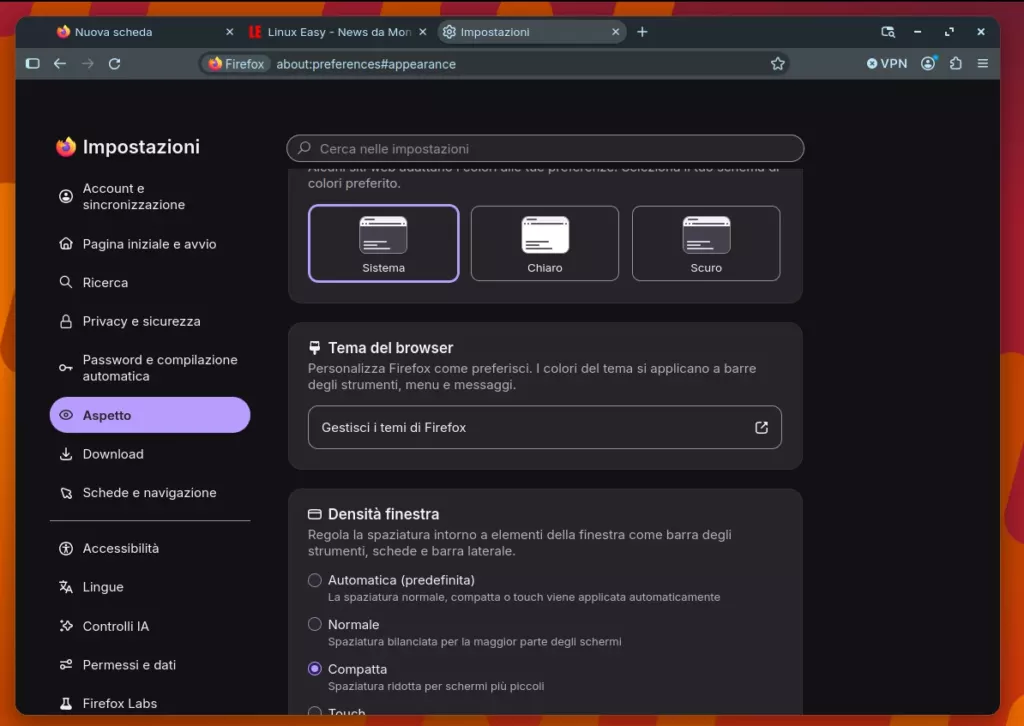Open the VPN toolbar button
This screenshot has height=726, width=1024.
[887, 63]
